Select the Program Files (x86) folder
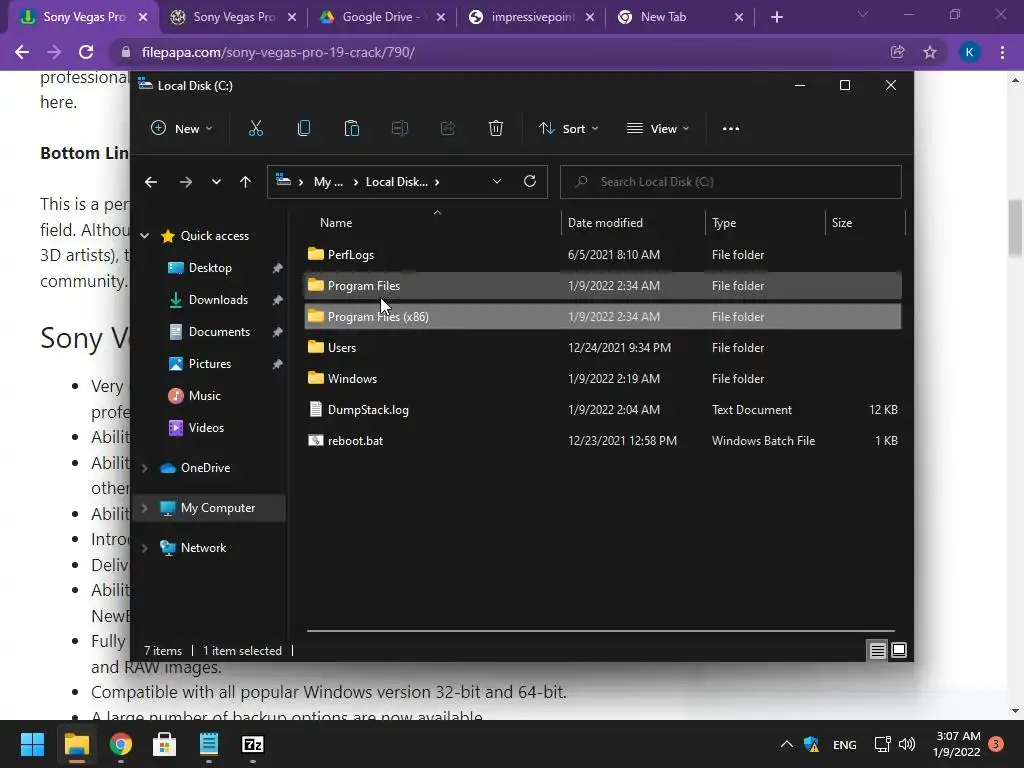Image resolution: width=1024 pixels, height=768 pixels. click(x=603, y=317)
